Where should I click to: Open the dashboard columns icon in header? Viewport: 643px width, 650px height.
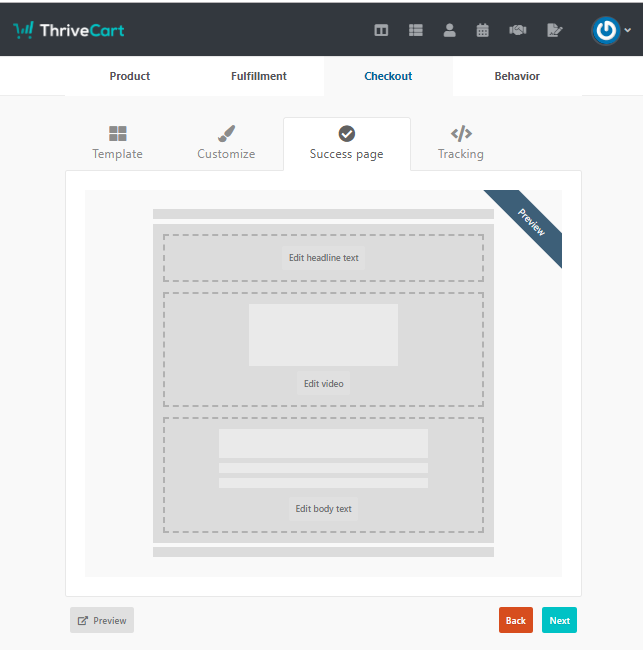(x=381, y=30)
